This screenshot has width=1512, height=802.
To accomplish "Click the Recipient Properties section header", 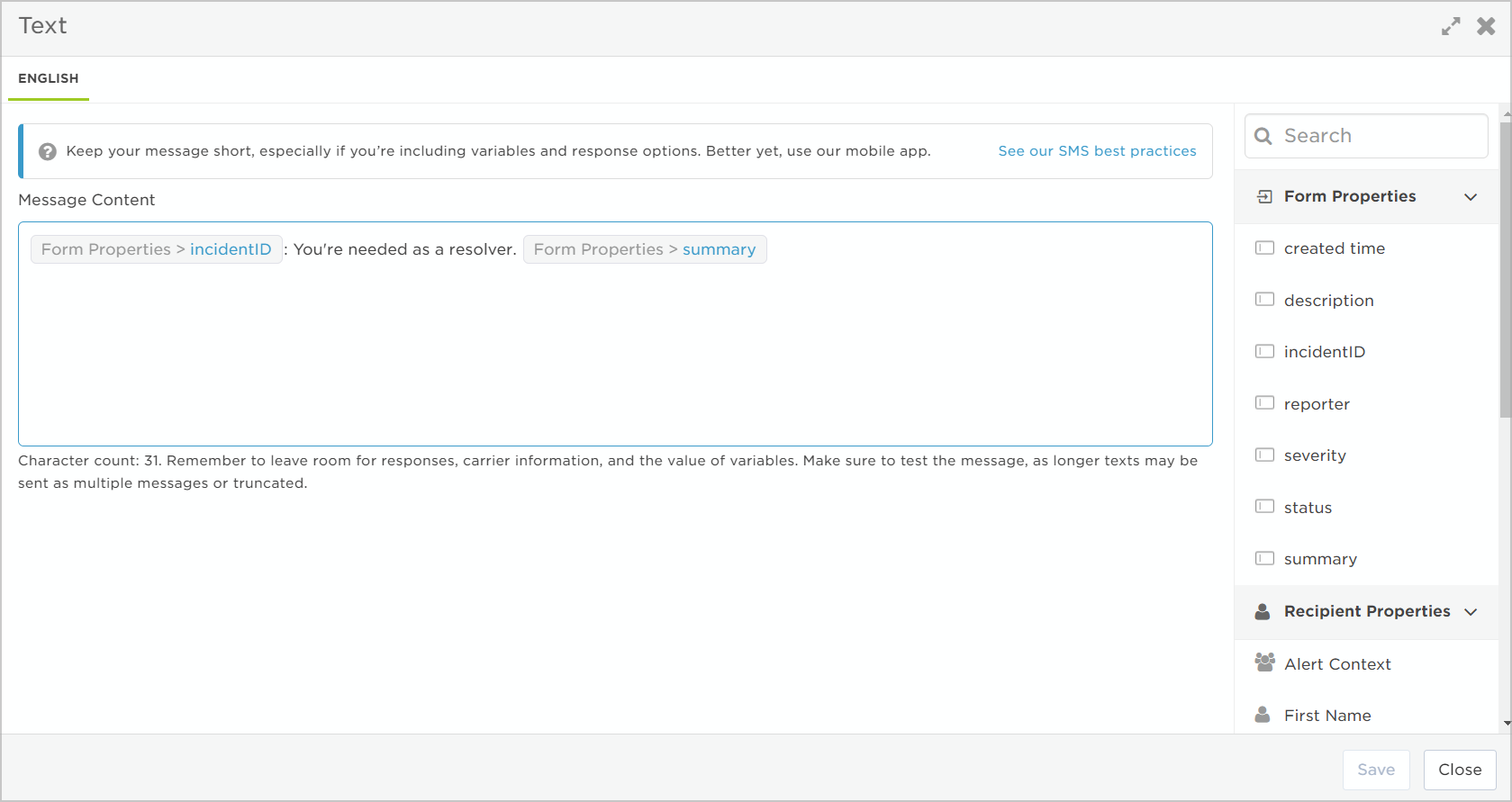I will [1366, 611].
